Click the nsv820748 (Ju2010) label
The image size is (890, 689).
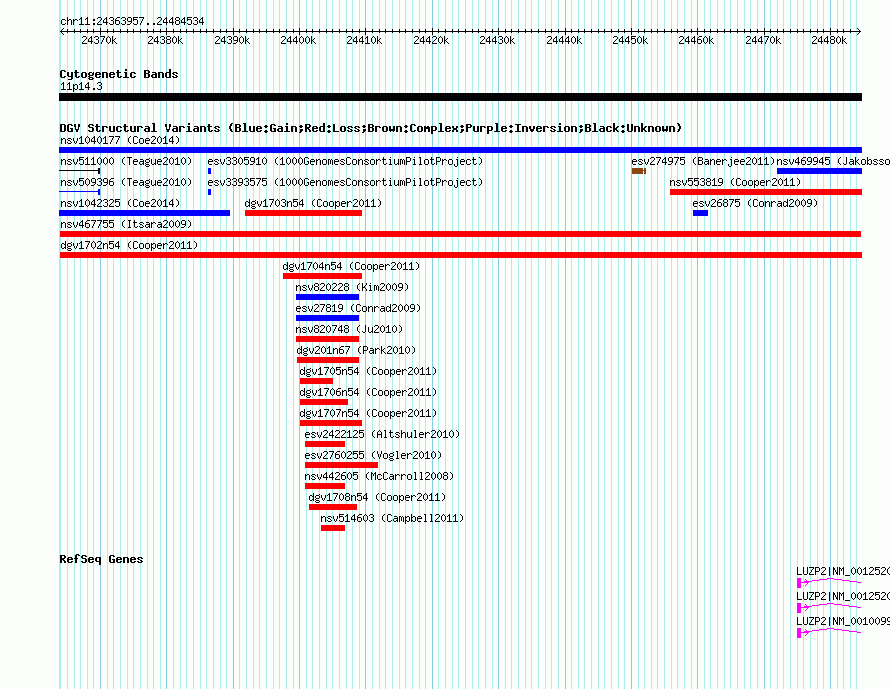coord(349,329)
